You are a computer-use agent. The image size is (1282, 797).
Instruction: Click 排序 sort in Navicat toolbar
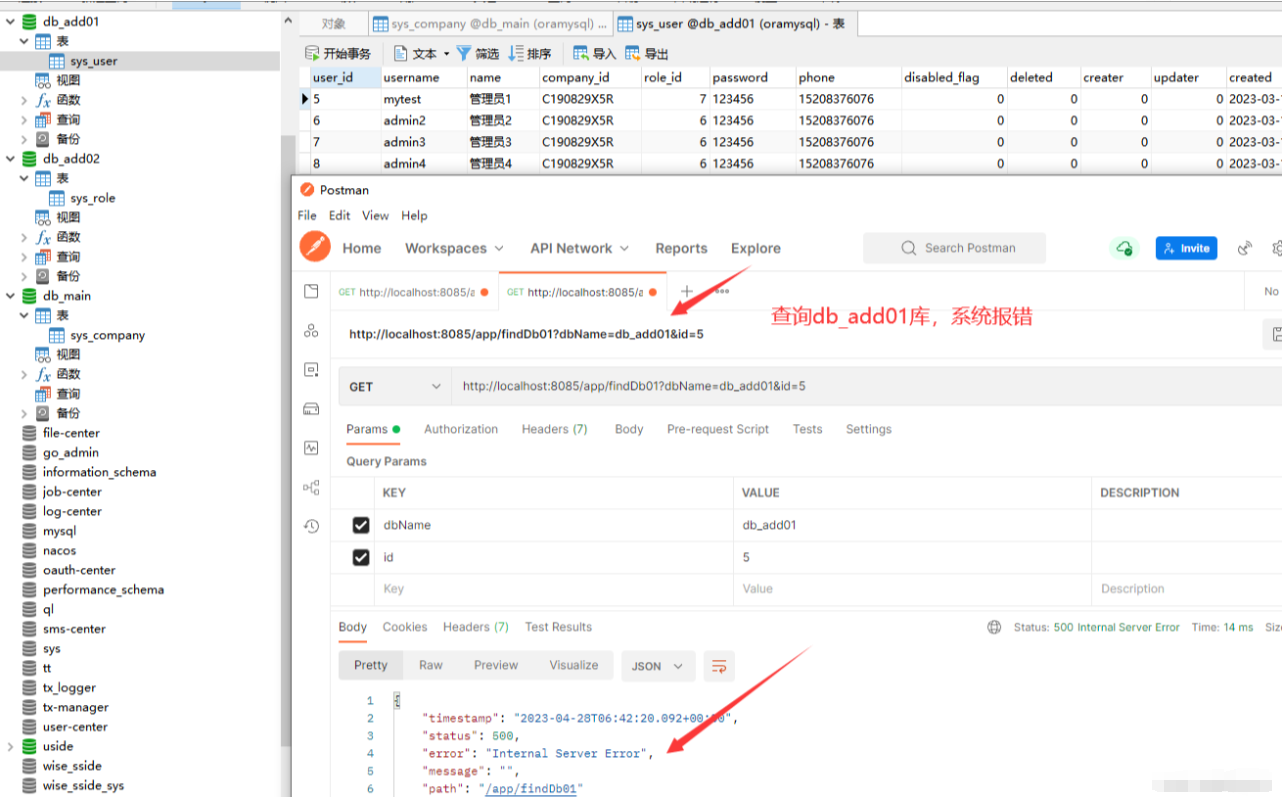click(530, 53)
